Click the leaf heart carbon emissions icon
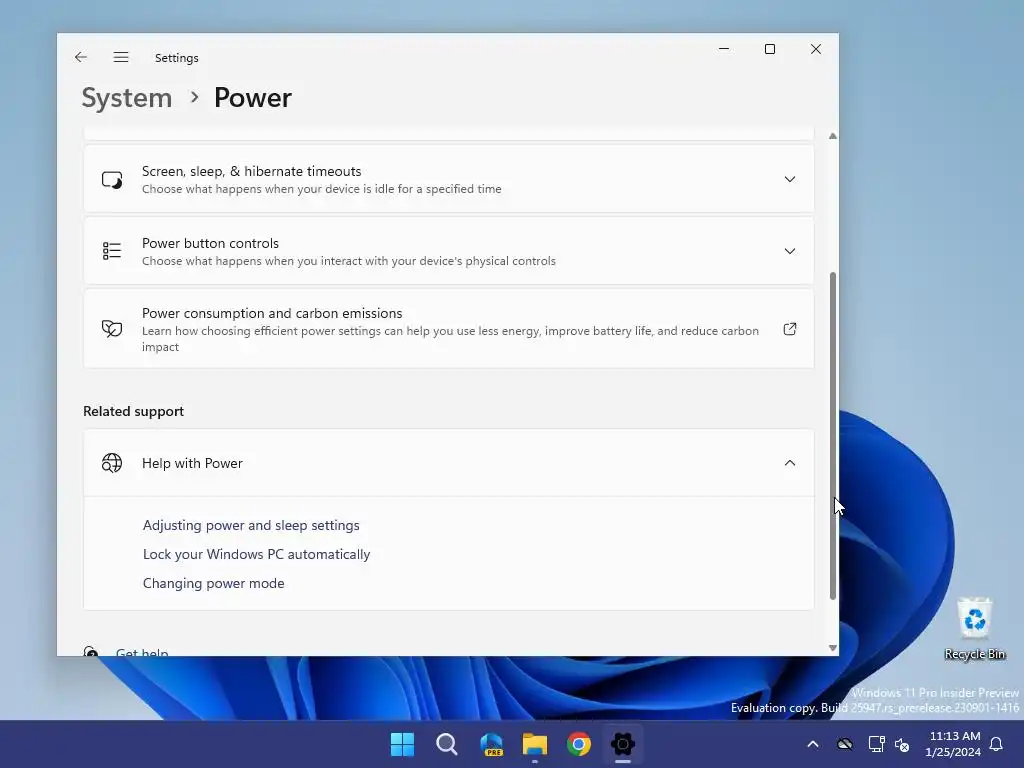The image size is (1024, 768). tap(112, 328)
